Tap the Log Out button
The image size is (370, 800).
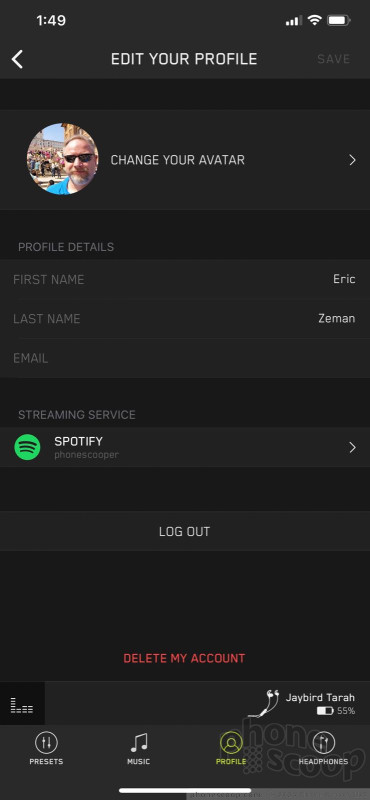click(x=185, y=531)
